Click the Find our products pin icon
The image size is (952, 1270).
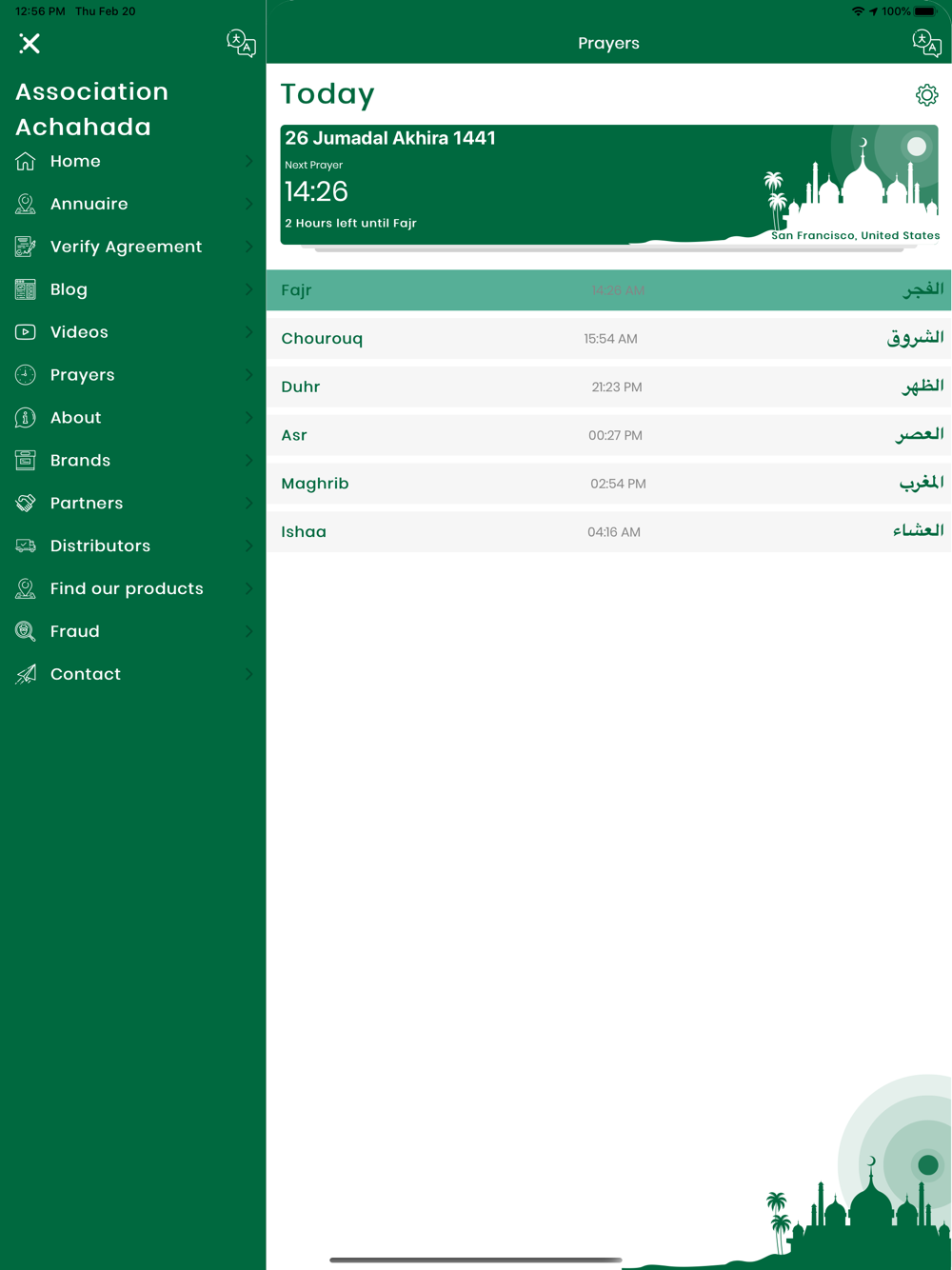[x=26, y=588]
